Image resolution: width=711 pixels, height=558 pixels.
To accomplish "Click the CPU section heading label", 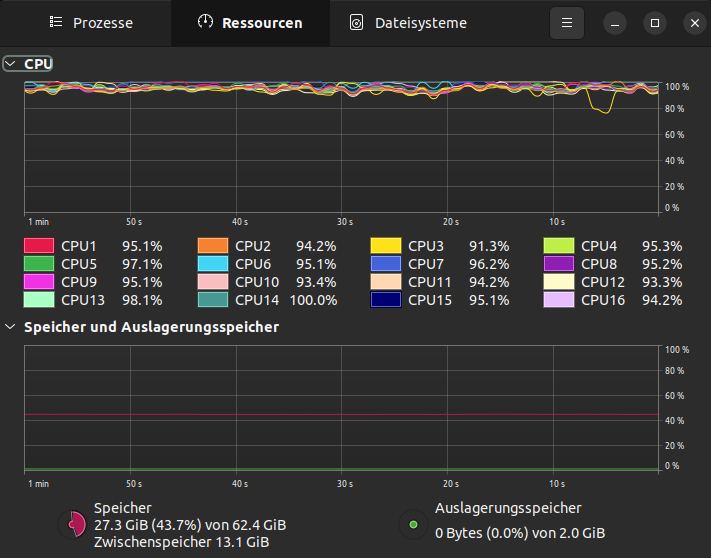I will 38,64.
